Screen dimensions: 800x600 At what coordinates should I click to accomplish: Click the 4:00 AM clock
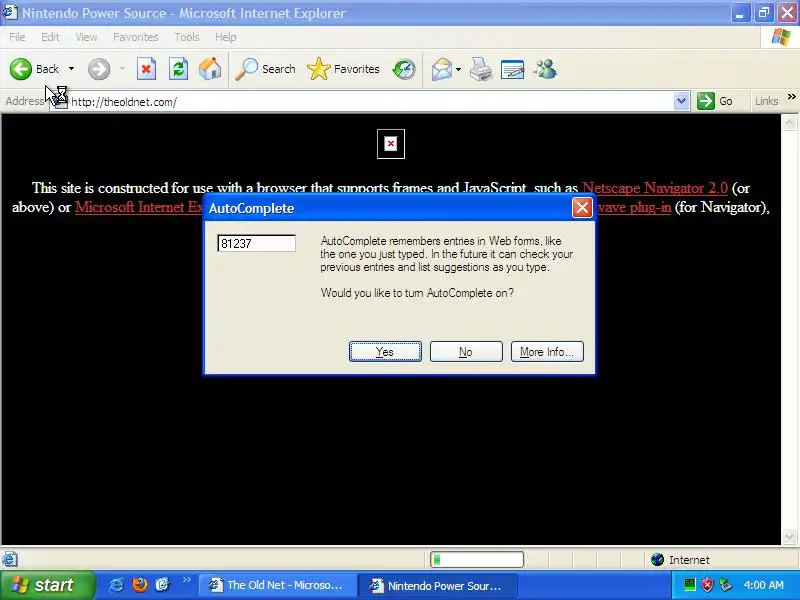coord(763,585)
